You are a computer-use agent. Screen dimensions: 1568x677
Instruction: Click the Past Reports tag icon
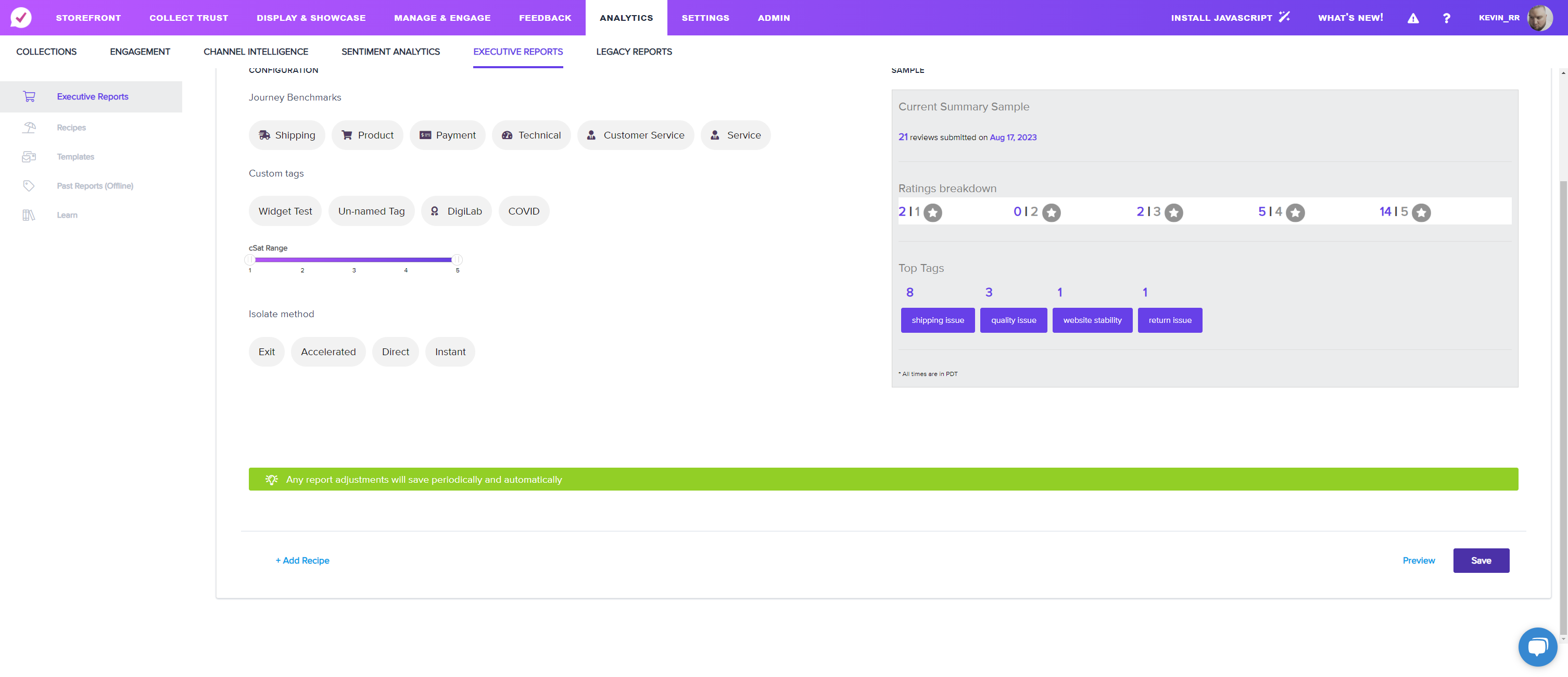tap(29, 186)
